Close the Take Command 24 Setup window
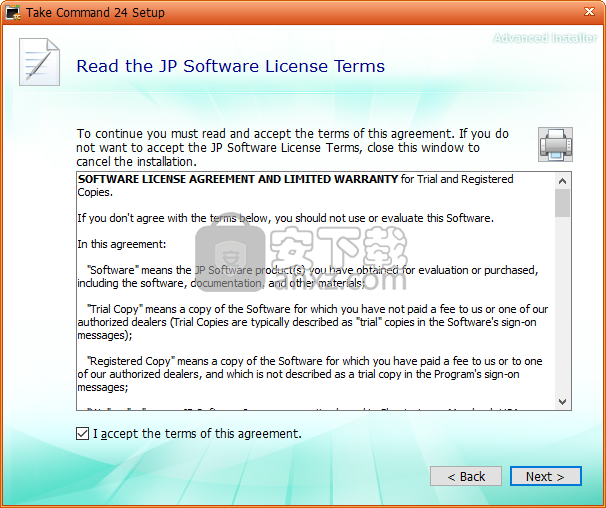606x508 pixels. pos(589,12)
